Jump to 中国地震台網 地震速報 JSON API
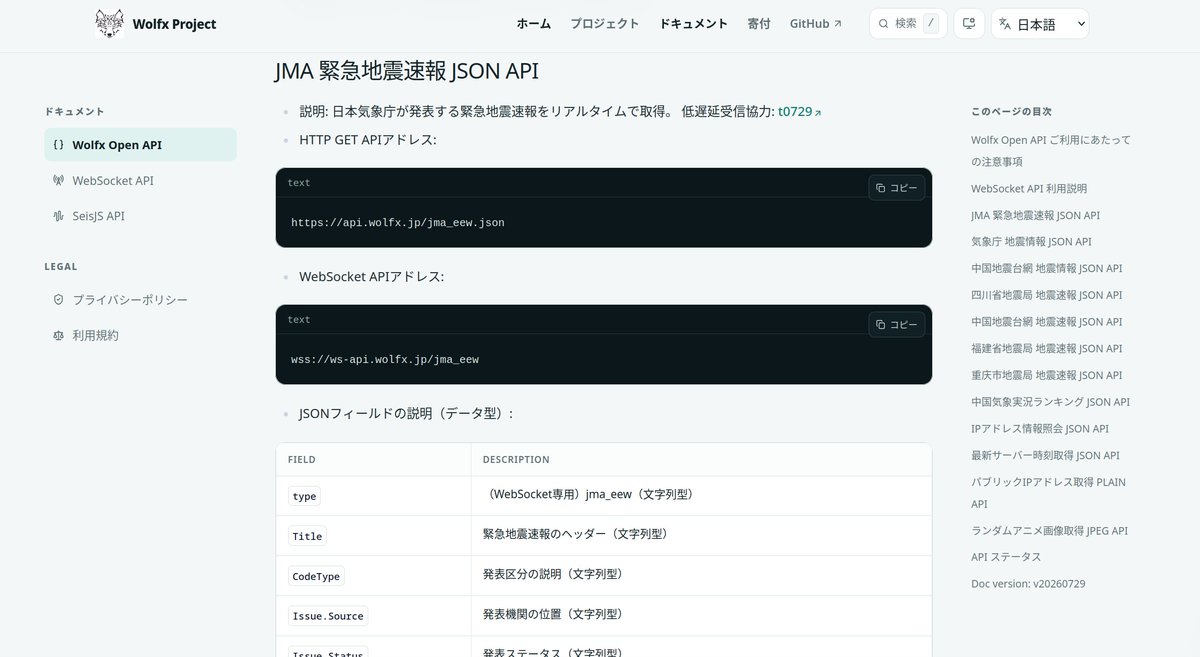Image resolution: width=1200 pixels, height=657 pixels. [1047, 322]
